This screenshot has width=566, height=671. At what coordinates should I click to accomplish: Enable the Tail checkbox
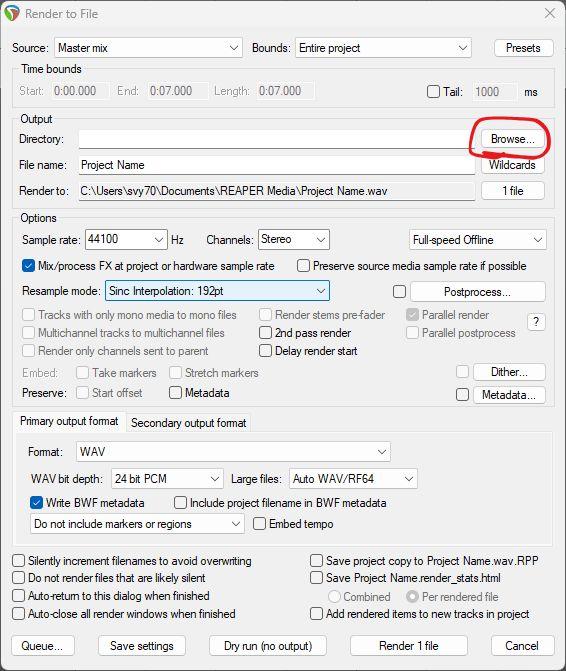coord(433,92)
